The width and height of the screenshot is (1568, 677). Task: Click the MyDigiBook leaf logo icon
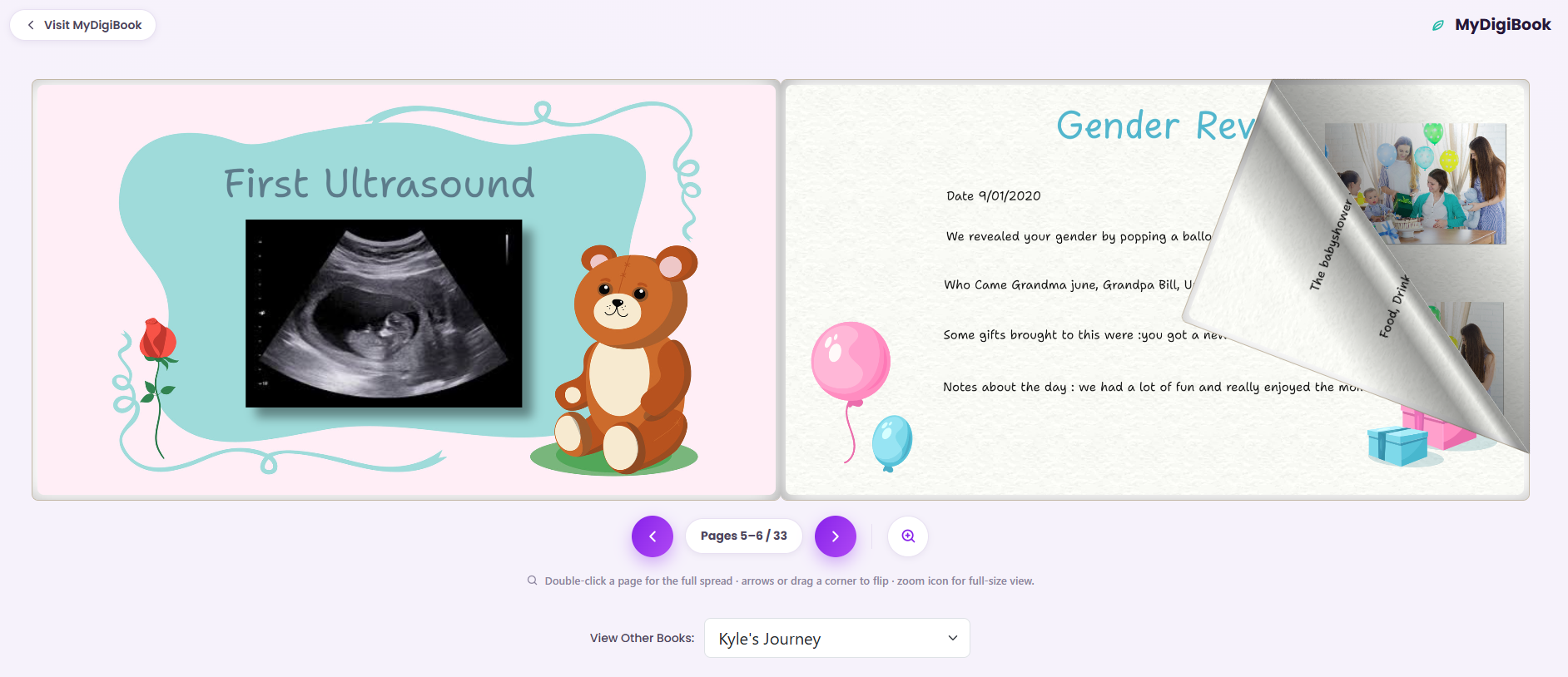(1437, 26)
